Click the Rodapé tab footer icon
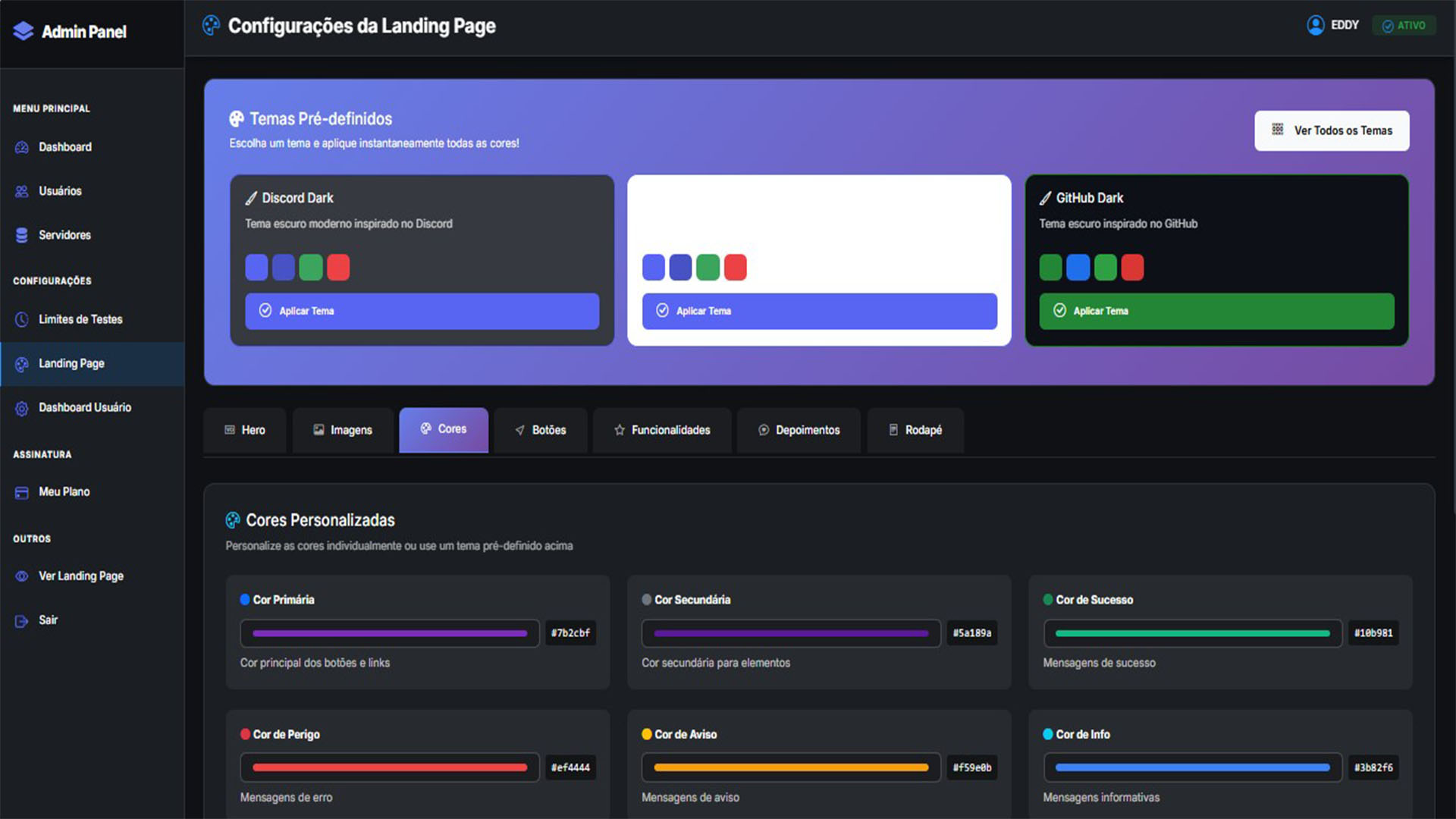The image size is (1456, 819). [x=893, y=430]
